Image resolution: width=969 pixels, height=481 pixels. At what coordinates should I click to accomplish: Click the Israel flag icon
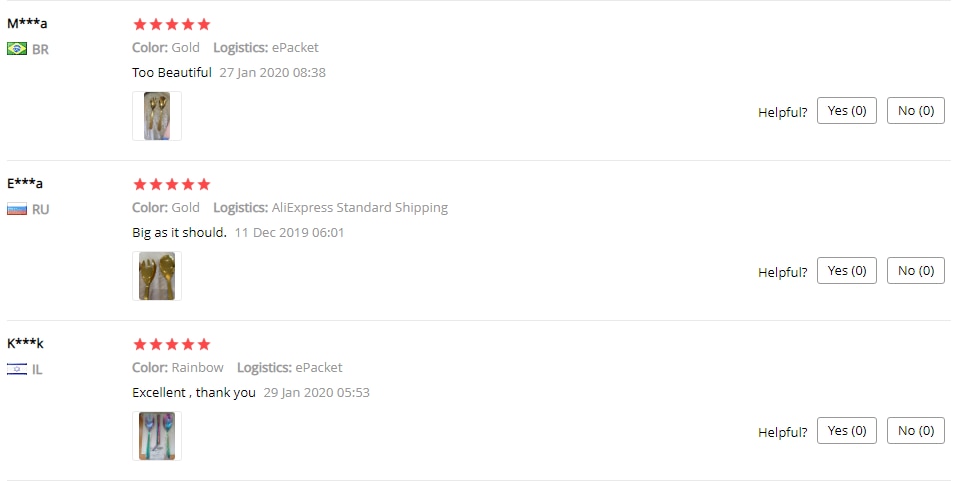click(17, 369)
